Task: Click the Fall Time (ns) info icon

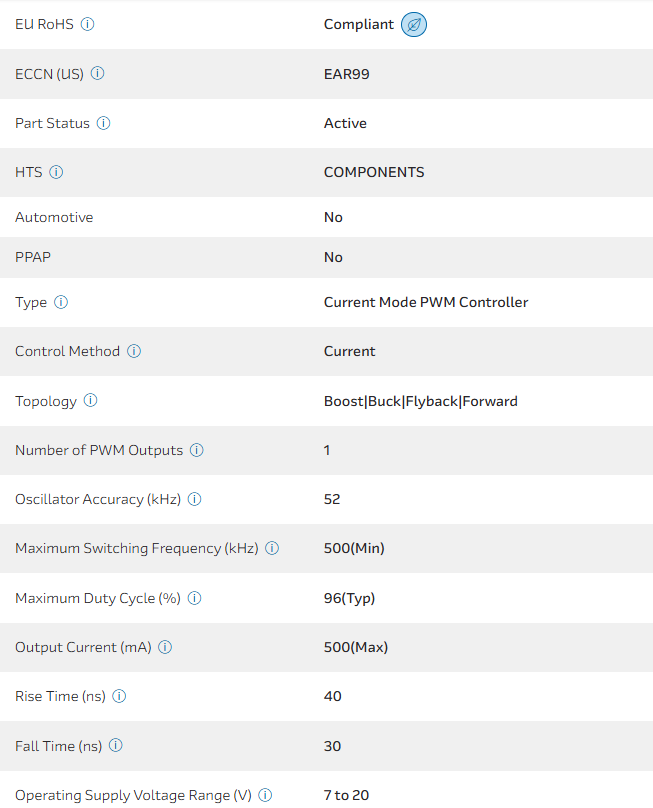Action: click(116, 746)
